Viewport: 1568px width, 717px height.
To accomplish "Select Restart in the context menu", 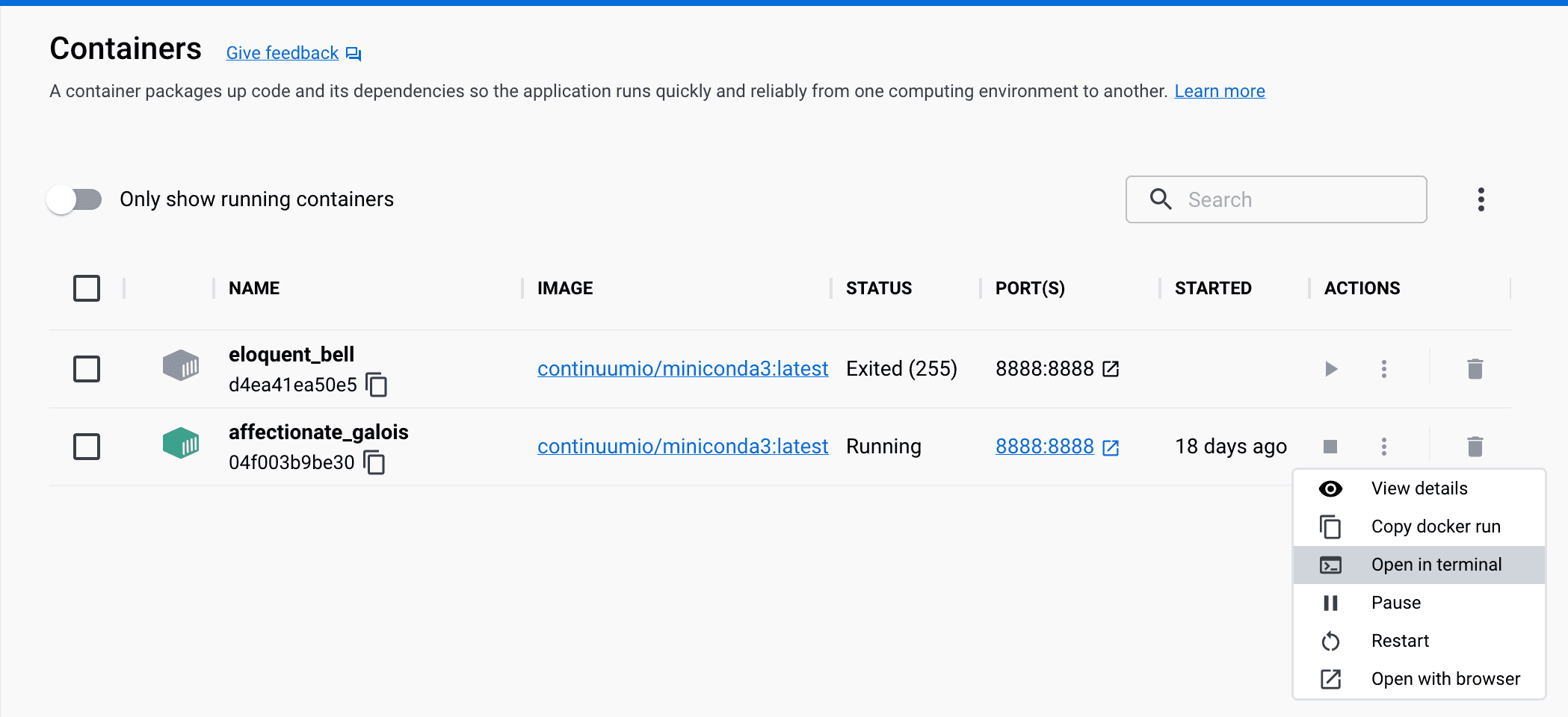I will click(x=1399, y=641).
